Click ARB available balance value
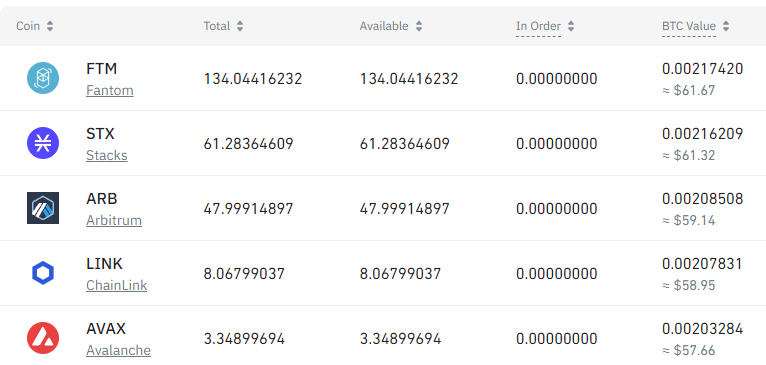 (x=405, y=209)
